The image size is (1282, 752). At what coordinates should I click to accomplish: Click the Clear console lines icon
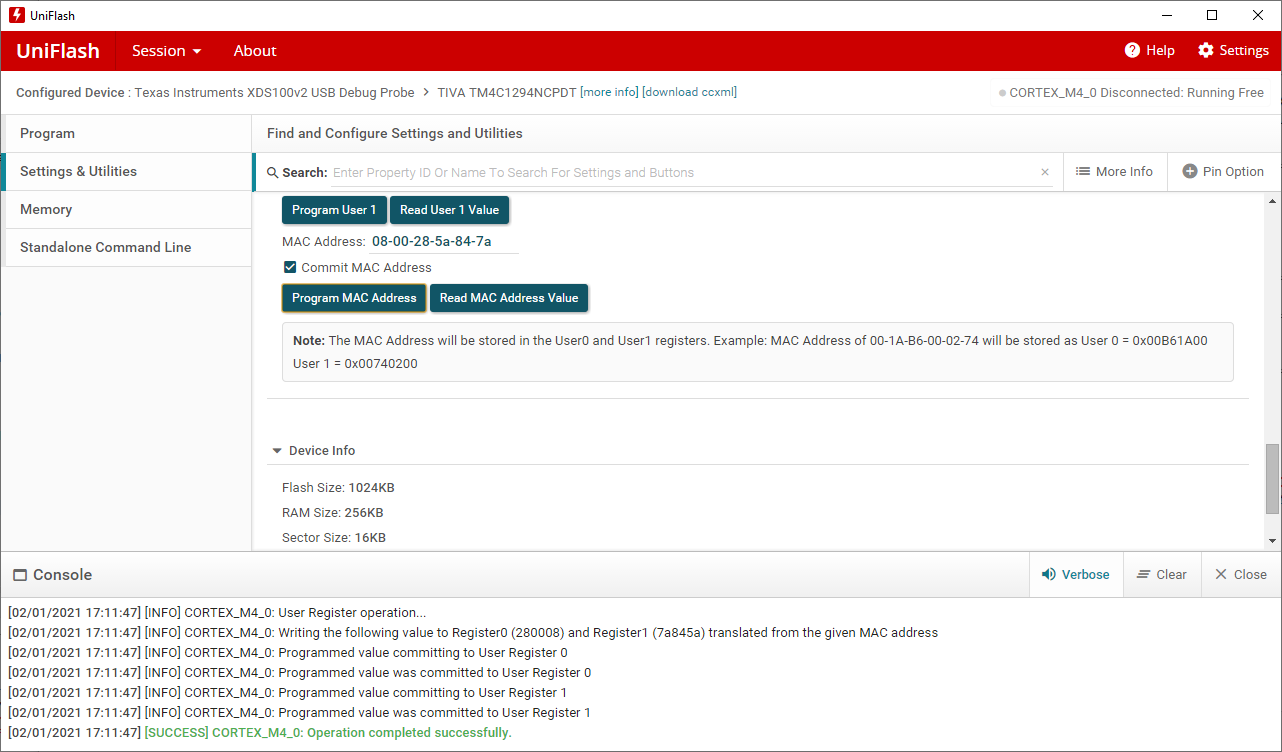pyautogui.click(x=1144, y=575)
